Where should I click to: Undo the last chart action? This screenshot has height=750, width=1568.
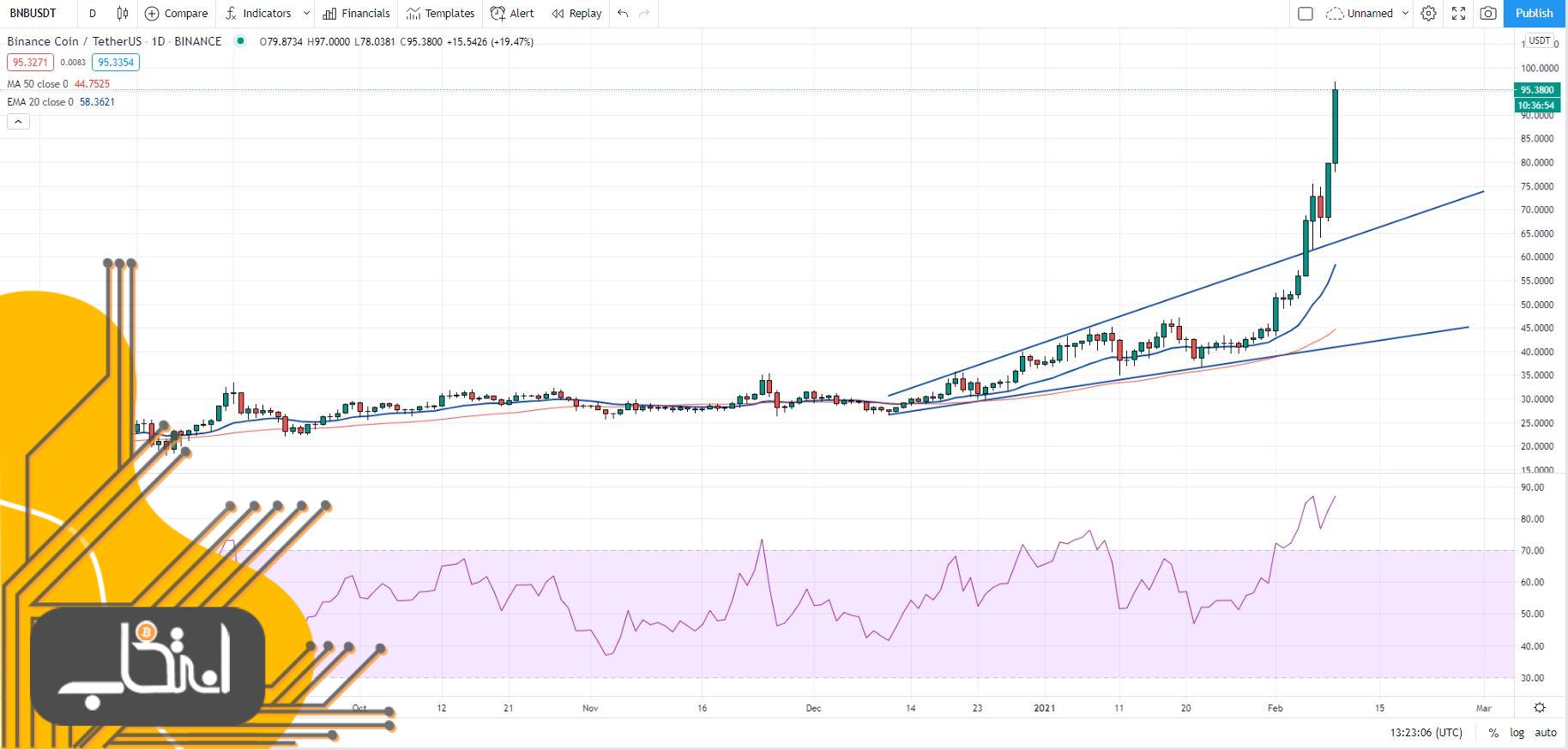click(623, 13)
